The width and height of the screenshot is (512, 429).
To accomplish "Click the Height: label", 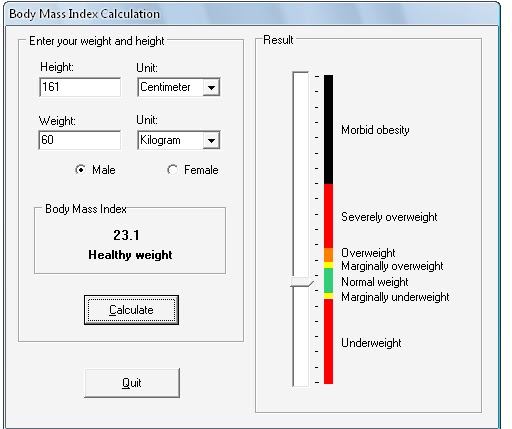I will pos(57,67).
